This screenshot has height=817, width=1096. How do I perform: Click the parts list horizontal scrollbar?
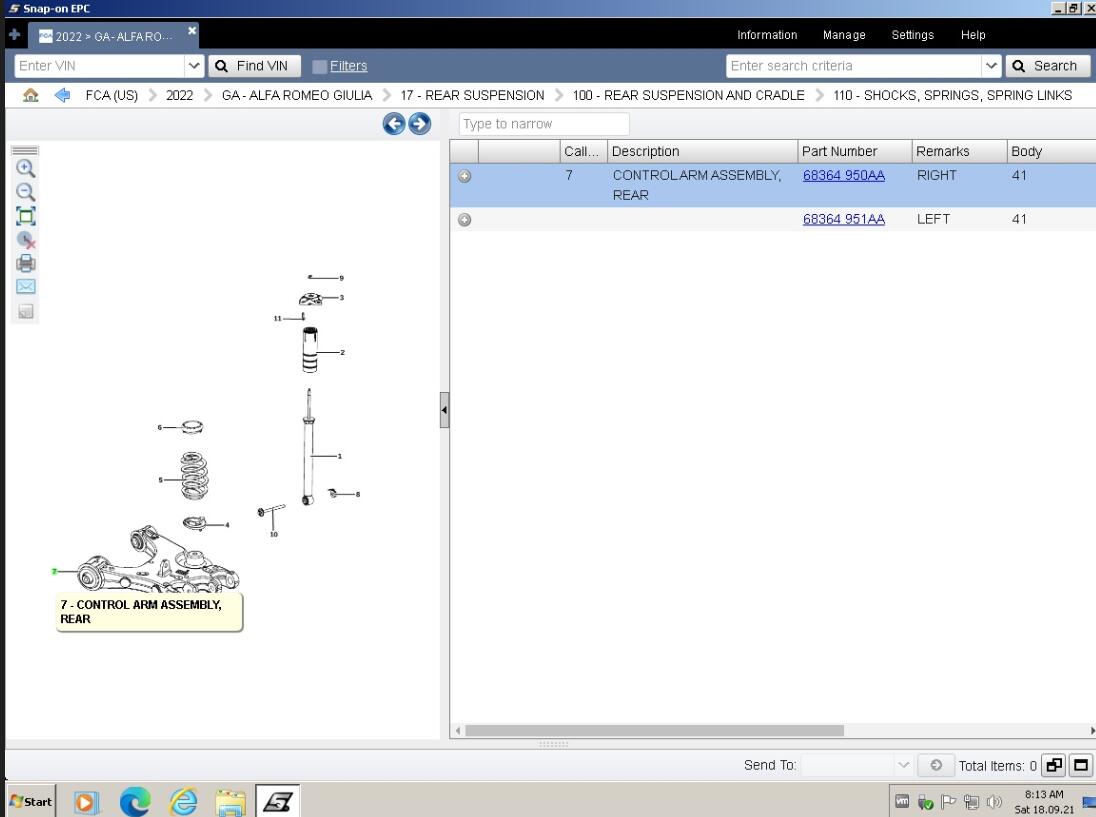click(x=654, y=730)
